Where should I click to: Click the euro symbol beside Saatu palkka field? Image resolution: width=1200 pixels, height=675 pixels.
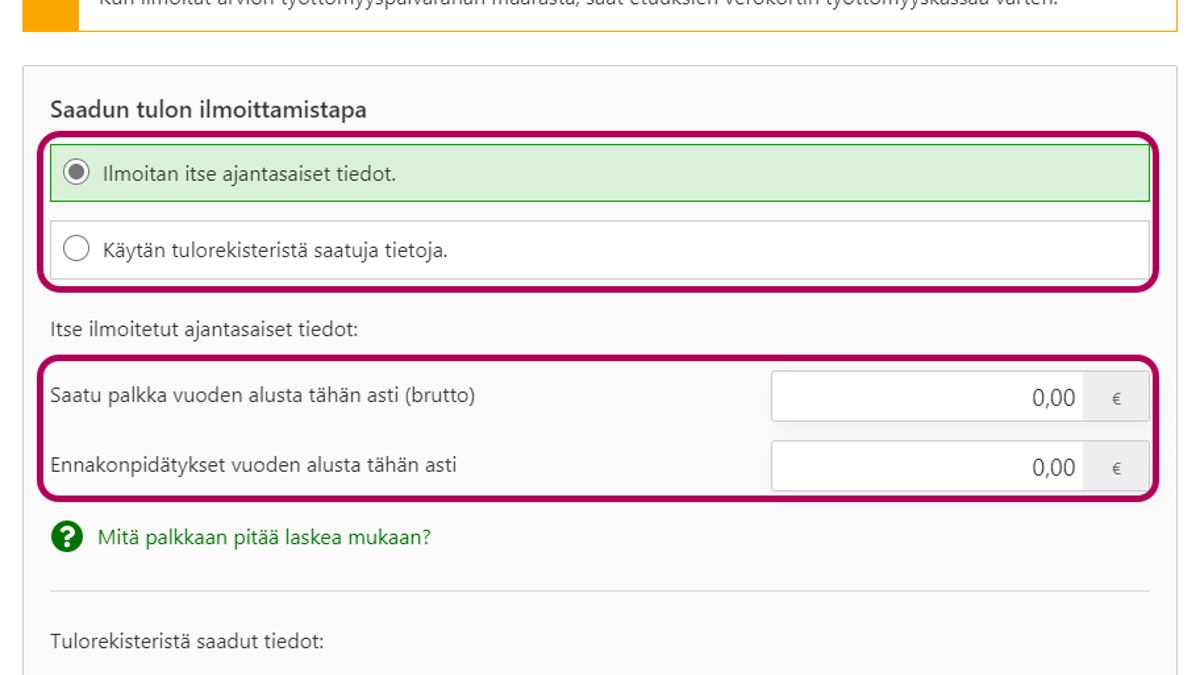coord(1116,398)
